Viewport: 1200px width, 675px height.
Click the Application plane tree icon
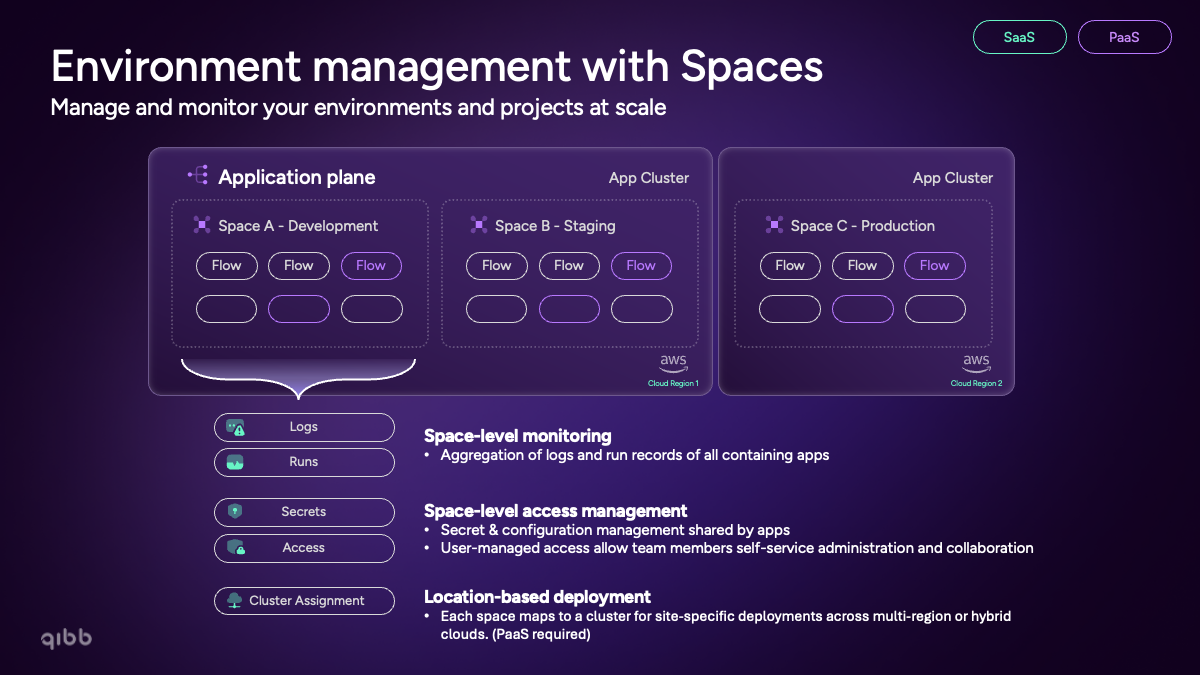[x=198, y=176]
